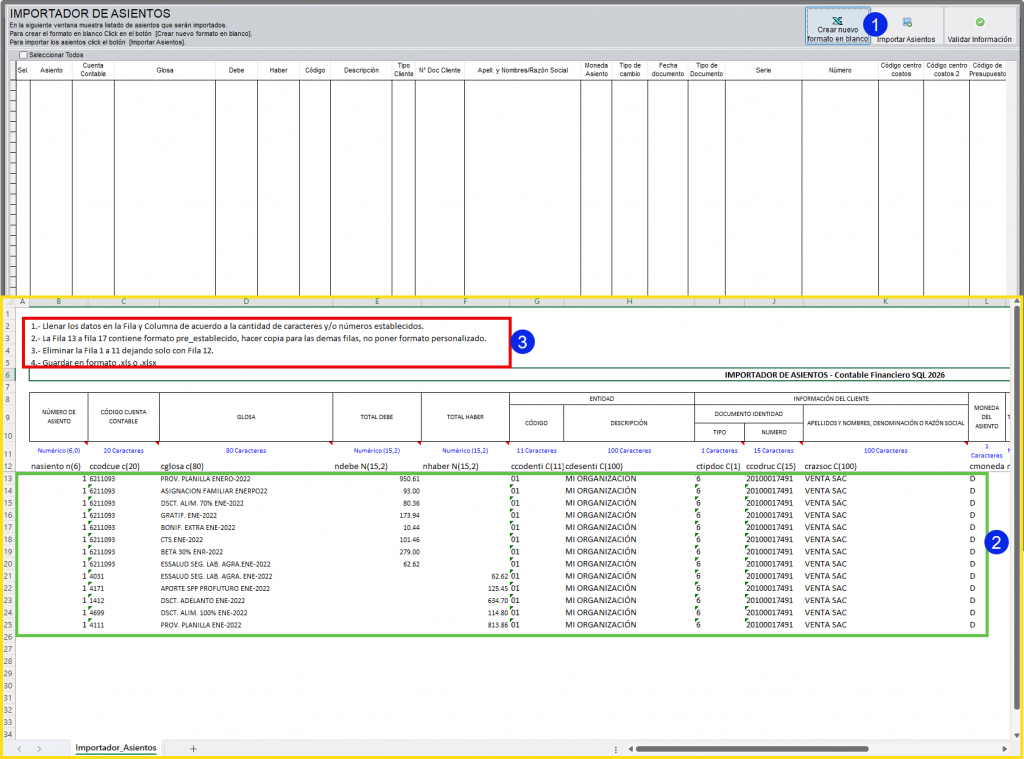The height and width of the screenshot is (759, 1024).
Task: Click the Validar Información button
Action: [979, 26]
